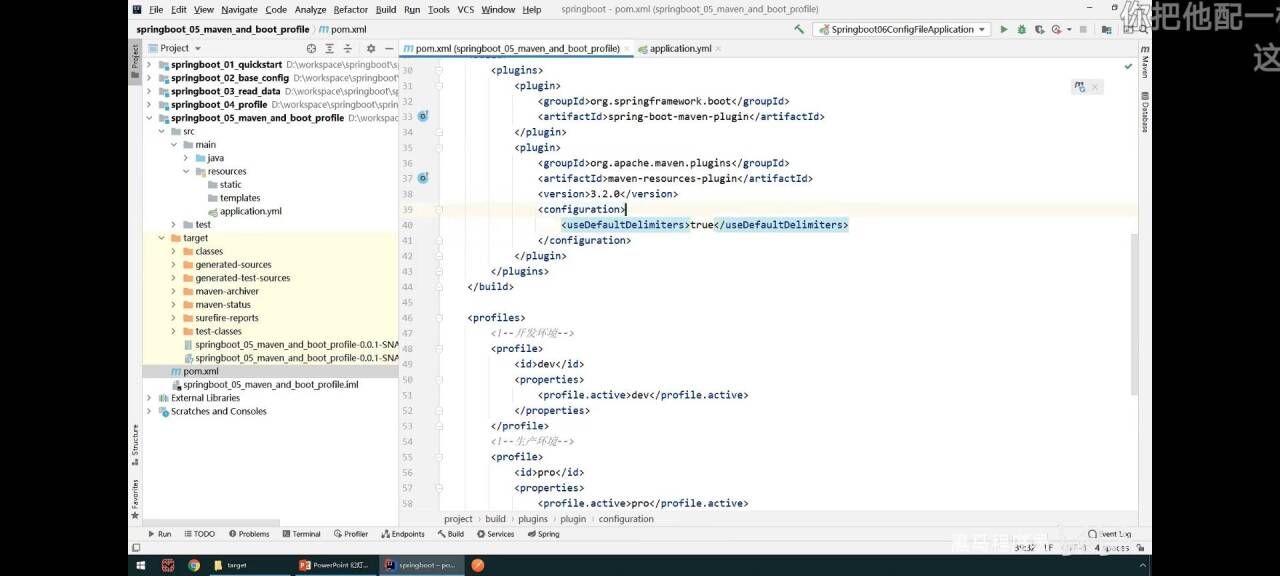Click the Load Maven Changes floating icon
The width and height of the screenshot is (1280, 576).
tap(1079, 87)
